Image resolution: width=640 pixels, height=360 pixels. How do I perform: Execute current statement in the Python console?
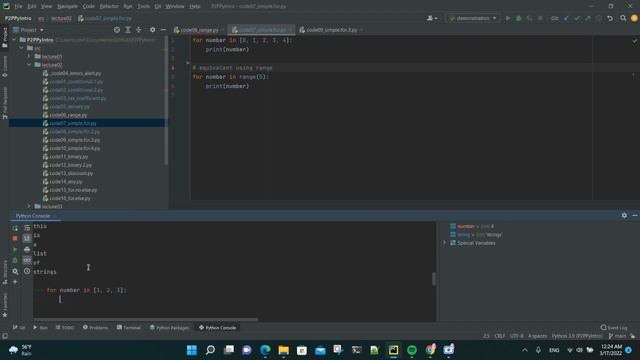pos(15,249)
